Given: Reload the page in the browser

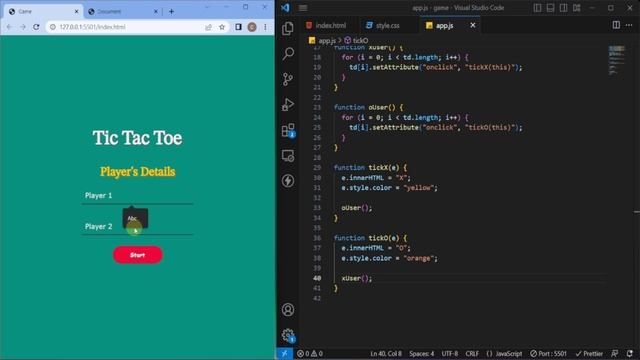Looking at the screenshot, I should (x=36, y=27).
